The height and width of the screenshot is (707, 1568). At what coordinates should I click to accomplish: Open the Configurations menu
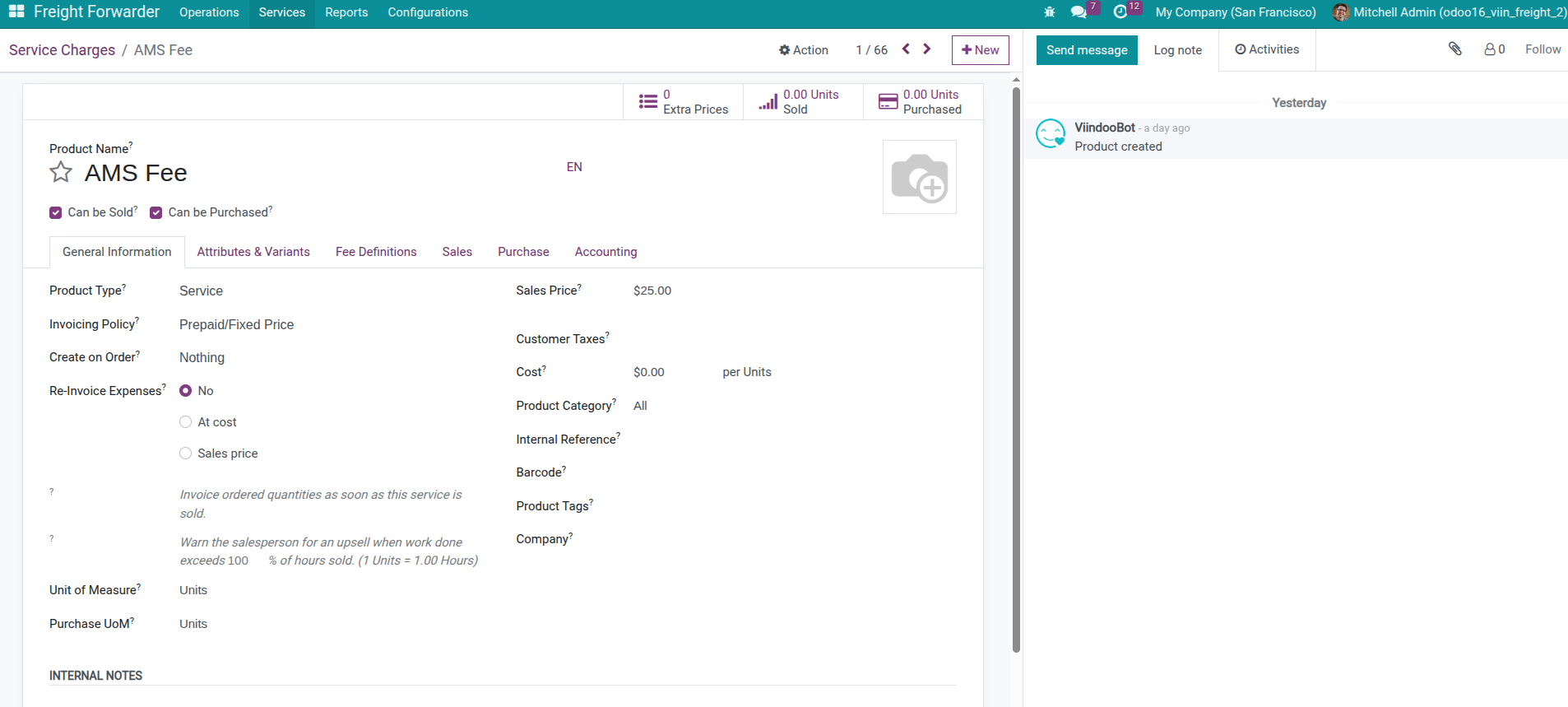(428, 12)
